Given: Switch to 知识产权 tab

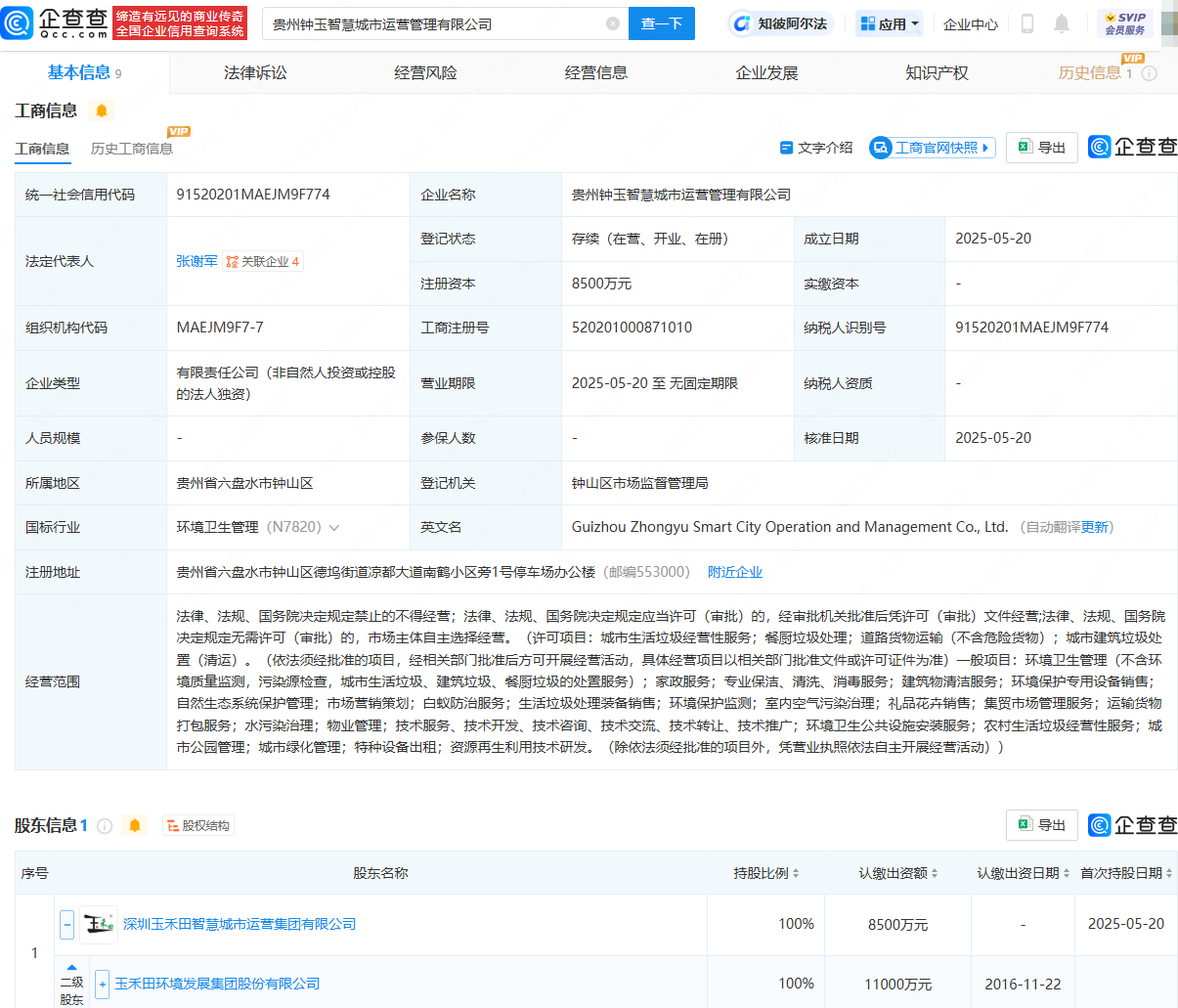Looking at the screenshot, I should coord(937,73).
